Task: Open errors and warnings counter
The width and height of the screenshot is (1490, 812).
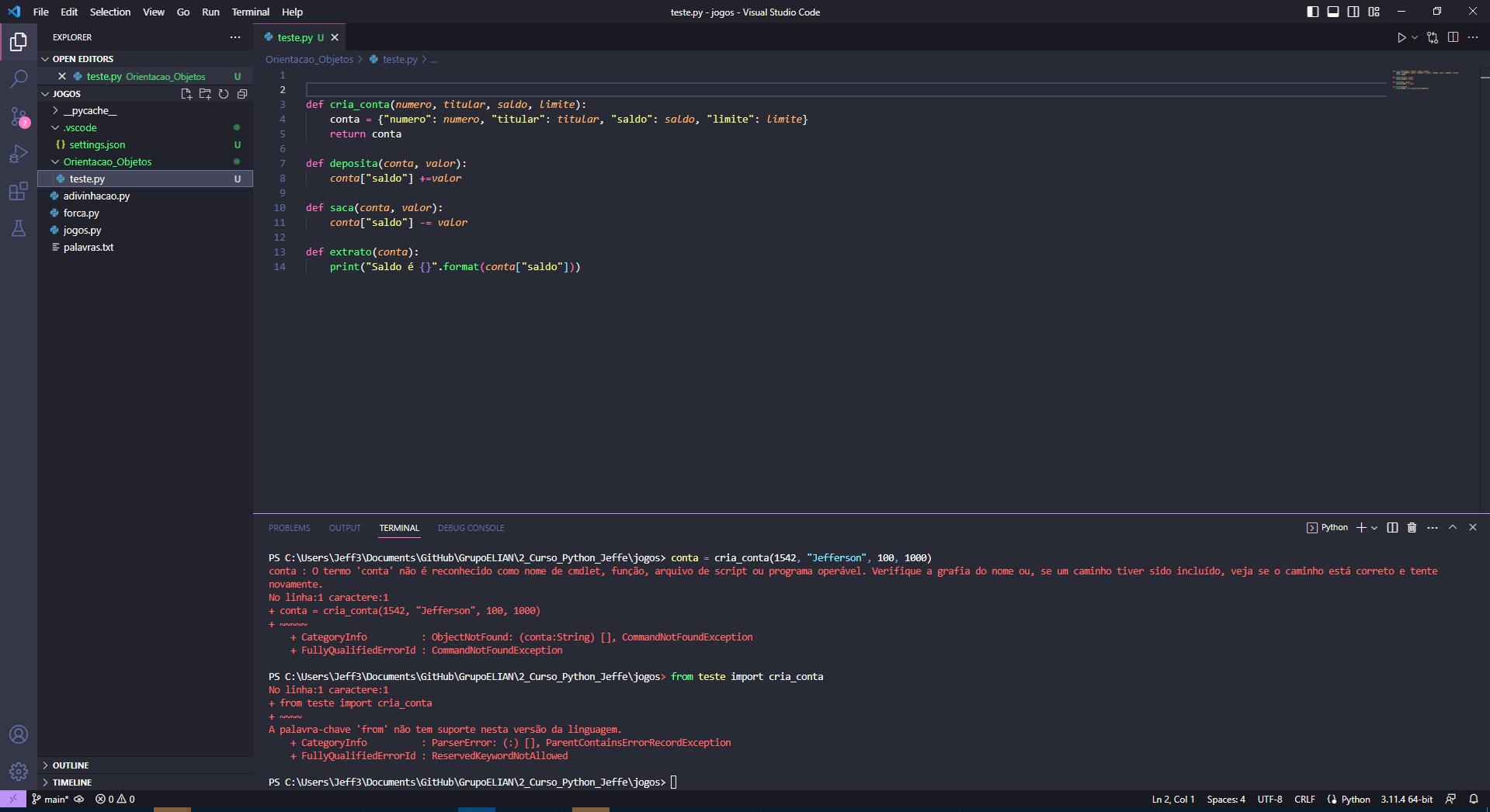Action: point(115,799)
